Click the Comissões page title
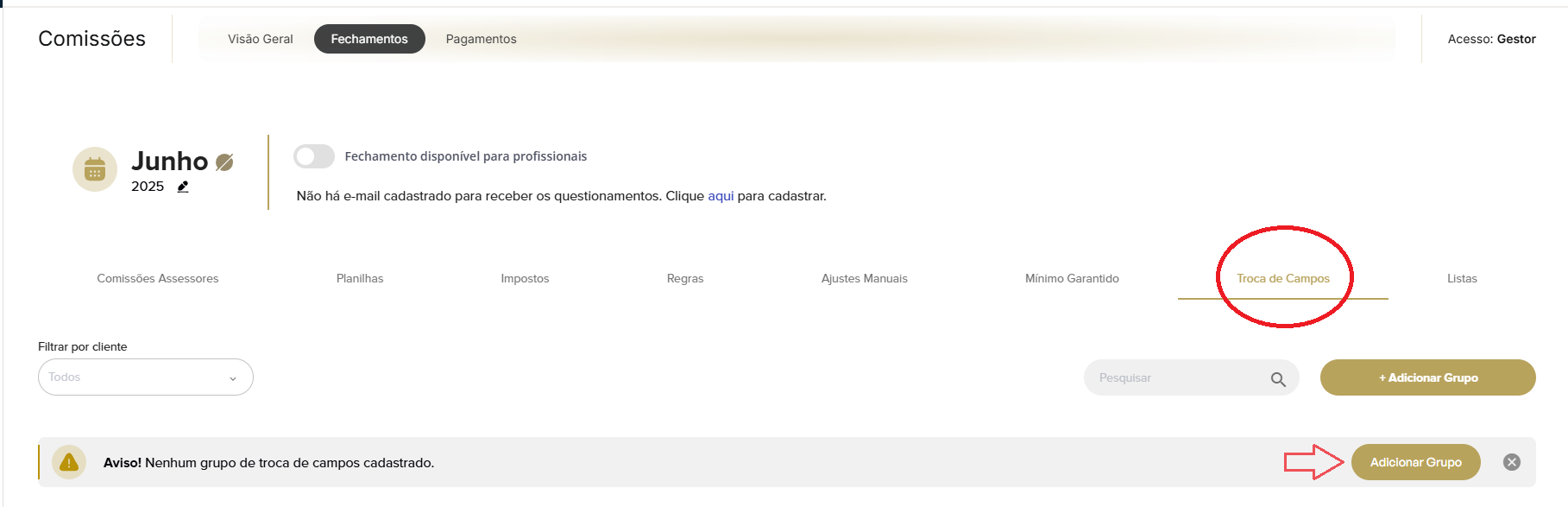 pos(92,39)
